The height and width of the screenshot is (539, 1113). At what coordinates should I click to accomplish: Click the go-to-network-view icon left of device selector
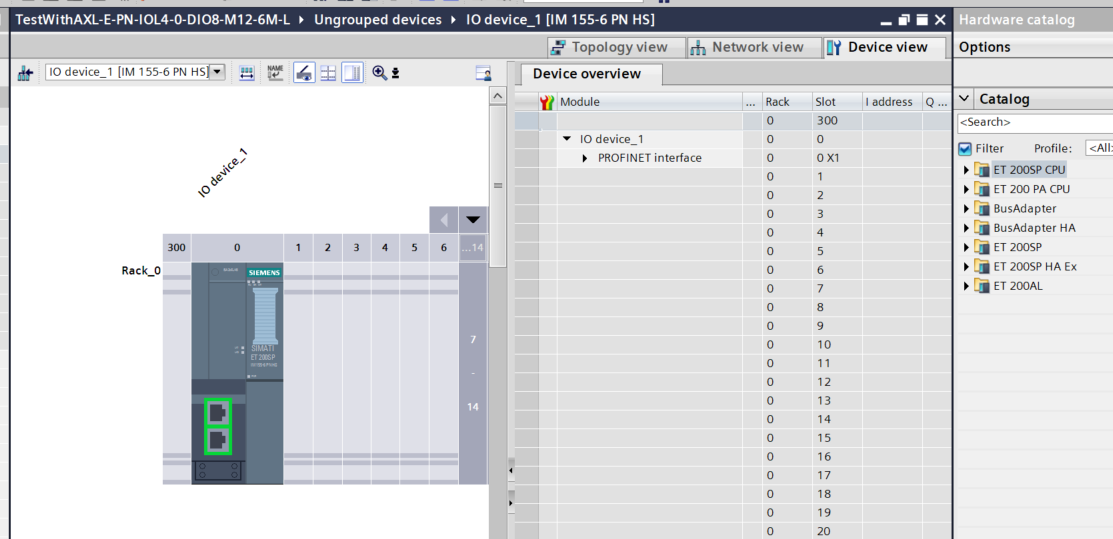tap(26, 73)
